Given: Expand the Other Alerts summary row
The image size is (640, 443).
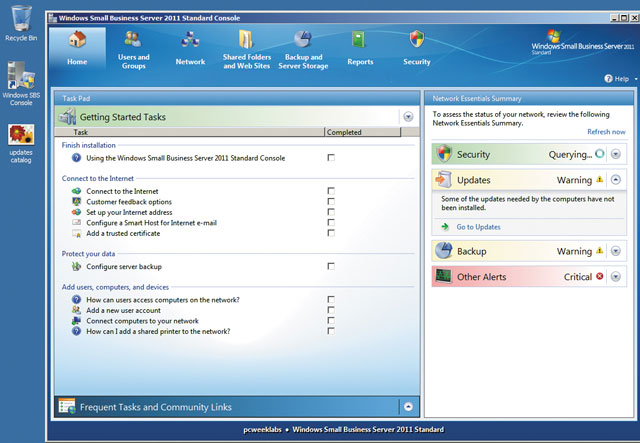Looking at the screenshot, I should [x=616, y=277].
